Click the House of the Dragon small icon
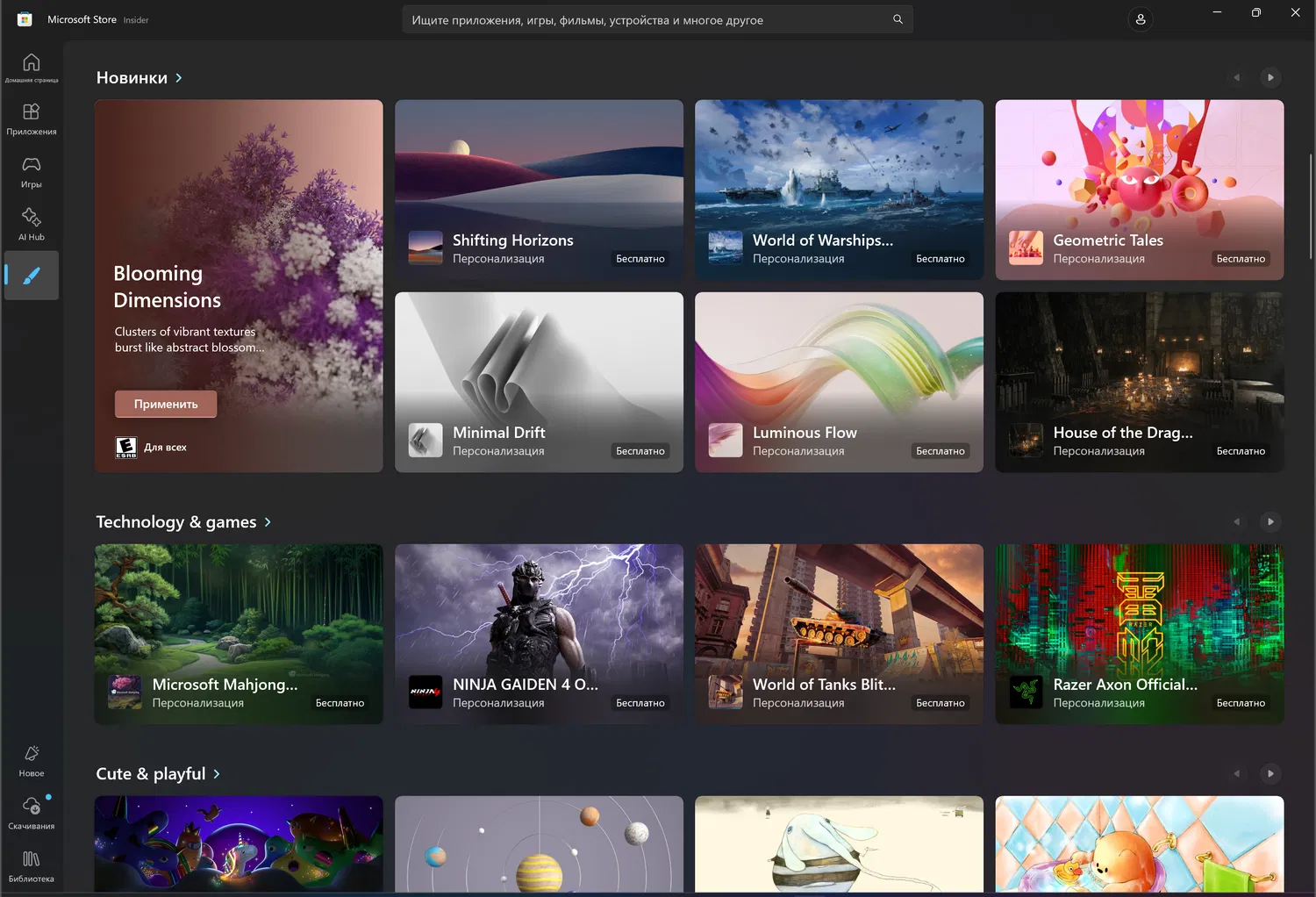This screenshot has height=897, width=1316. point(1026,441)
